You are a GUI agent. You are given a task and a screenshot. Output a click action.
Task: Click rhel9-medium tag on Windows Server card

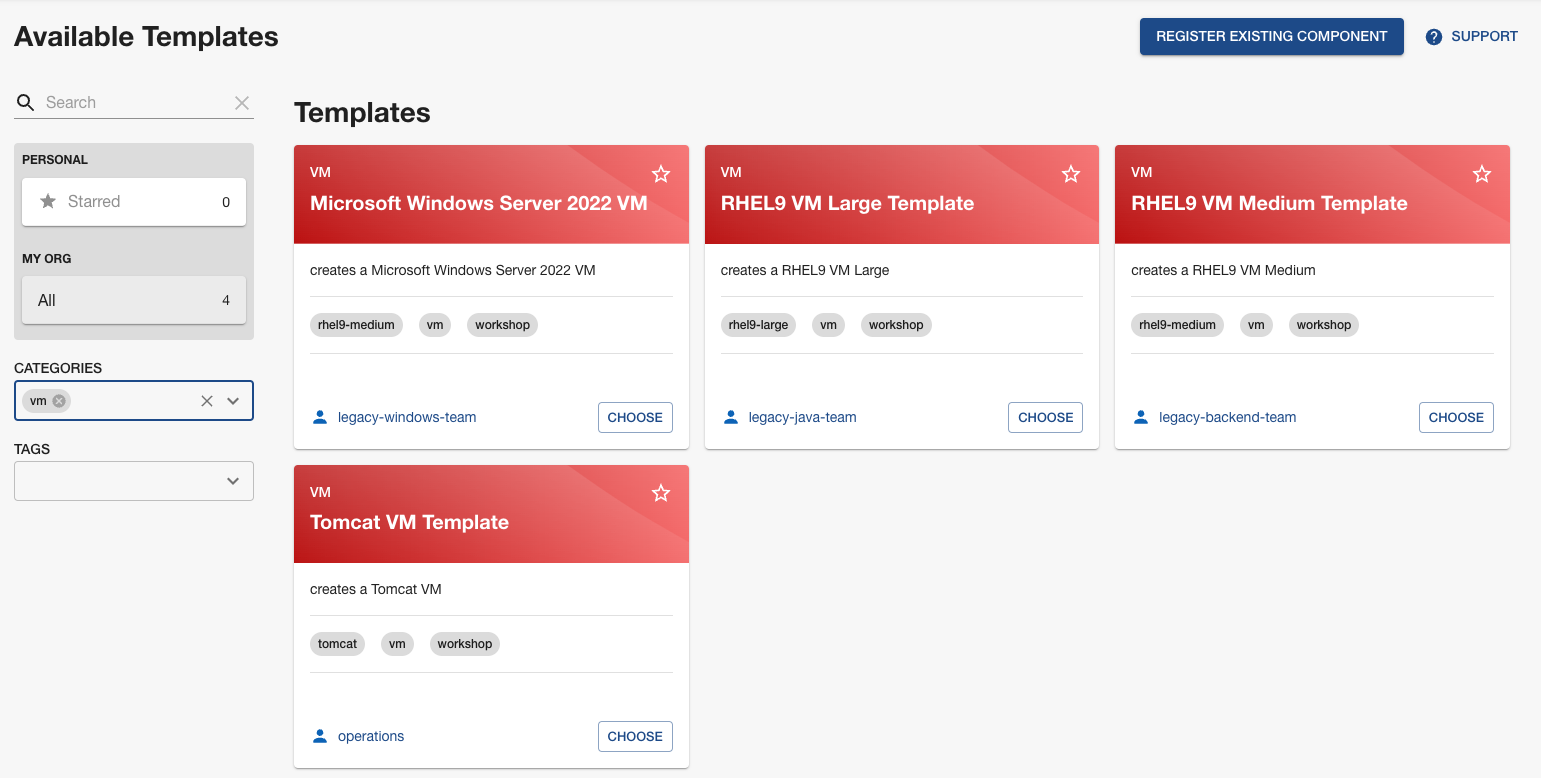point(356,325)
